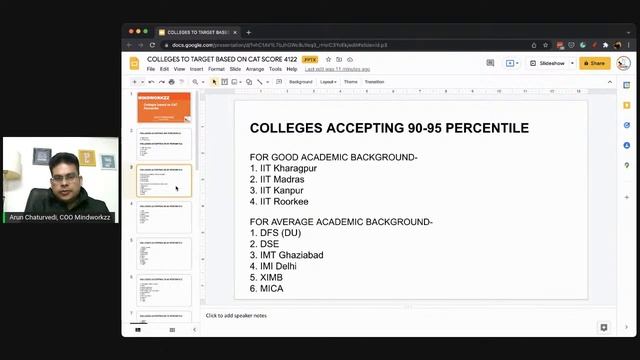This screenshot has height=360, width=640.
Task: Click the Explore button at bottom right
Action: [604, 327]
